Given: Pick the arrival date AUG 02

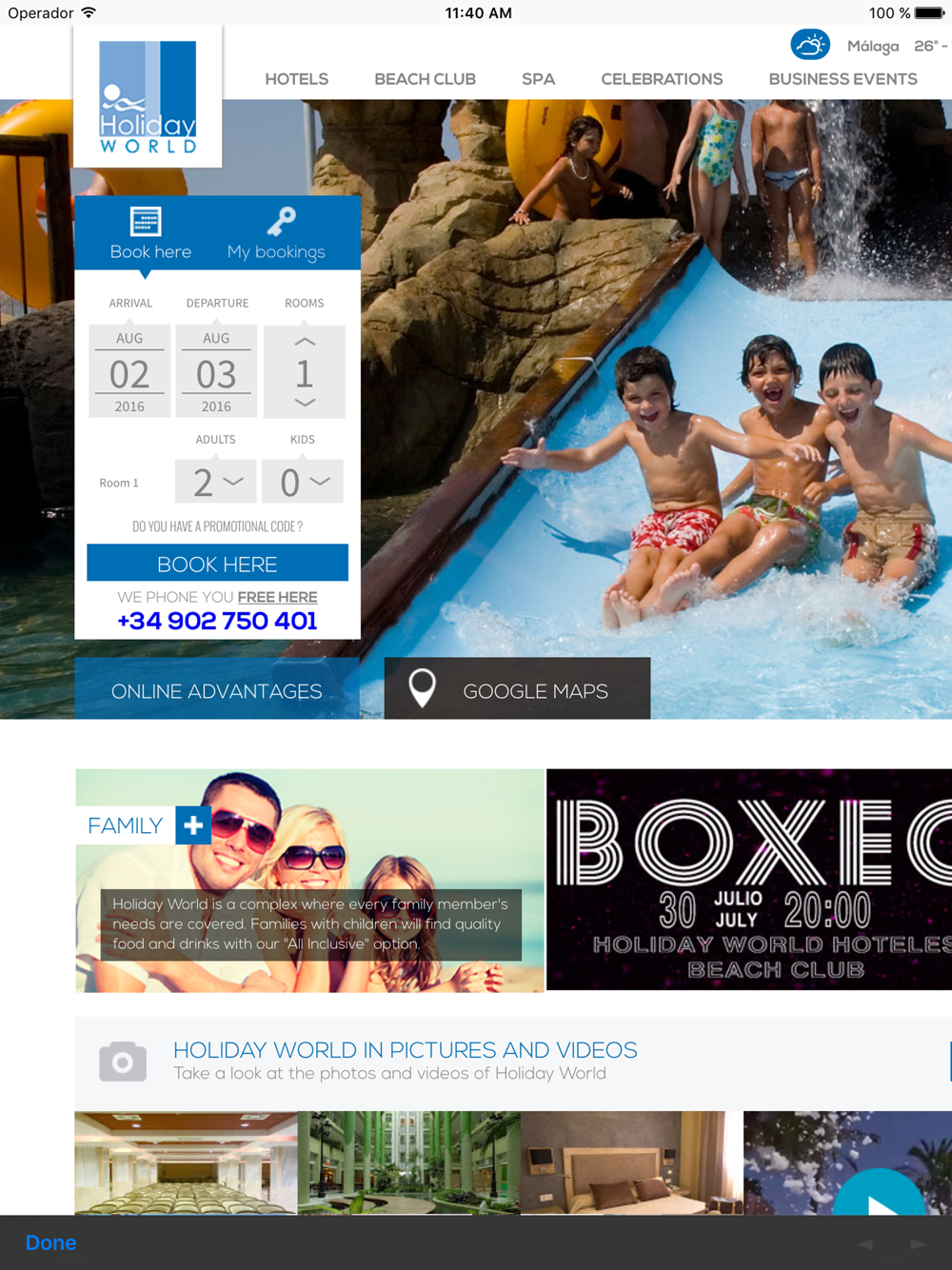Looking at the screenshot, I should pyautogui.click(x=129, y=371).
